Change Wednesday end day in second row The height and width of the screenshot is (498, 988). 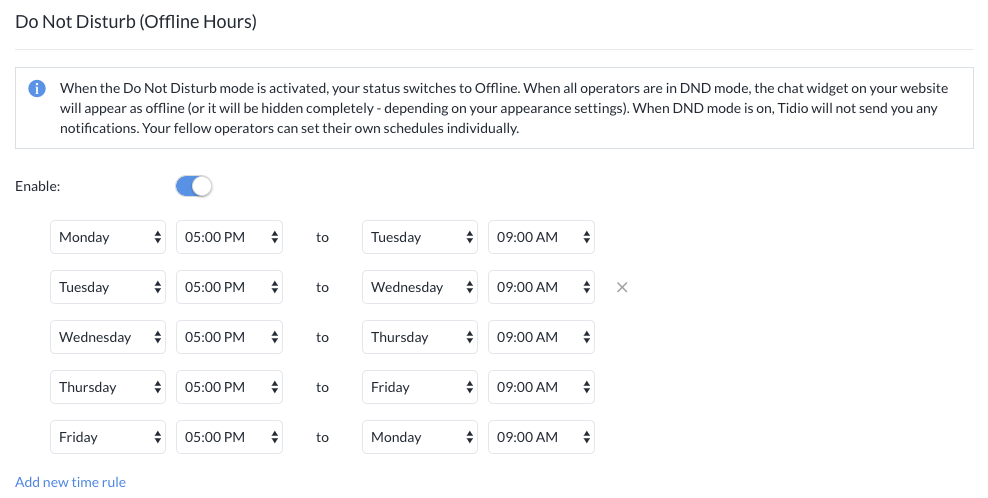point(420,287)
